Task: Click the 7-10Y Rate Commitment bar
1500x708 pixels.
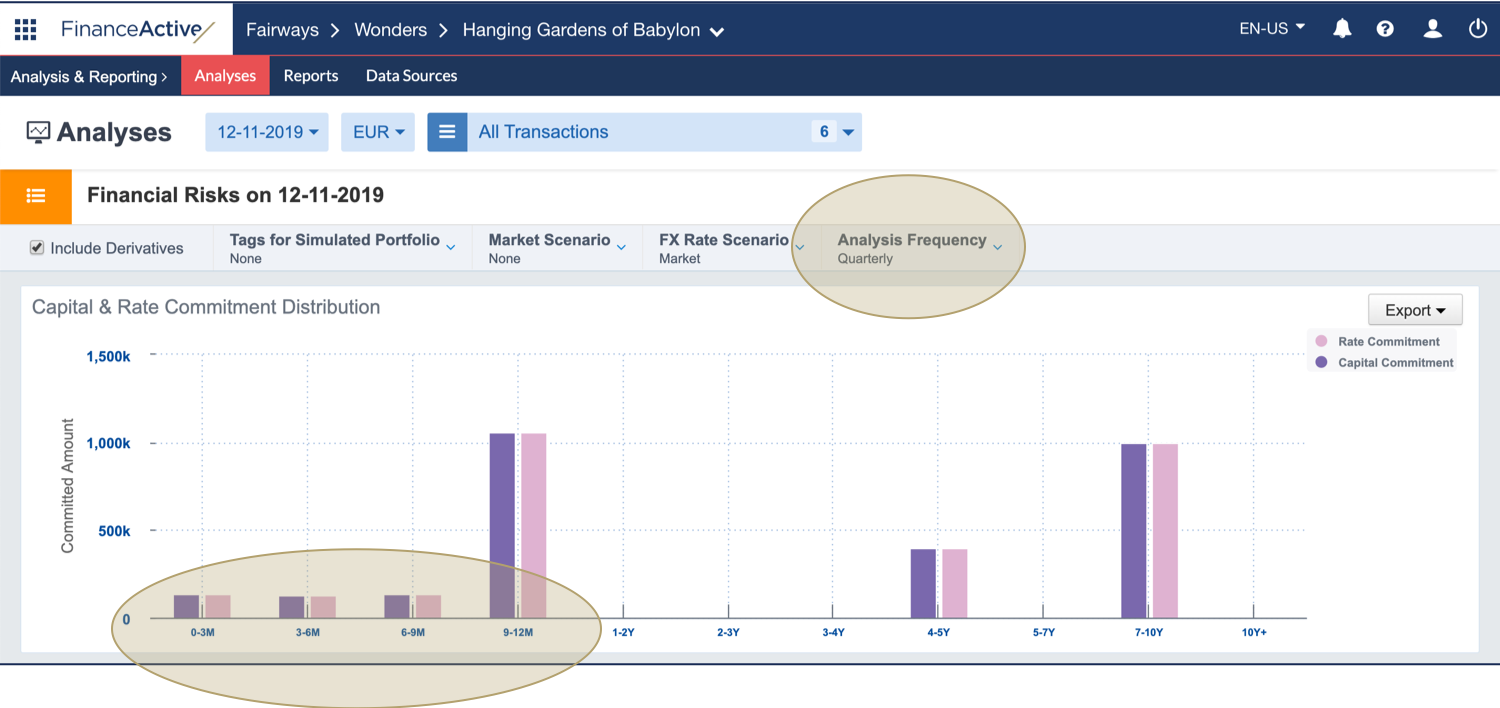Action: coord(1165,531)
